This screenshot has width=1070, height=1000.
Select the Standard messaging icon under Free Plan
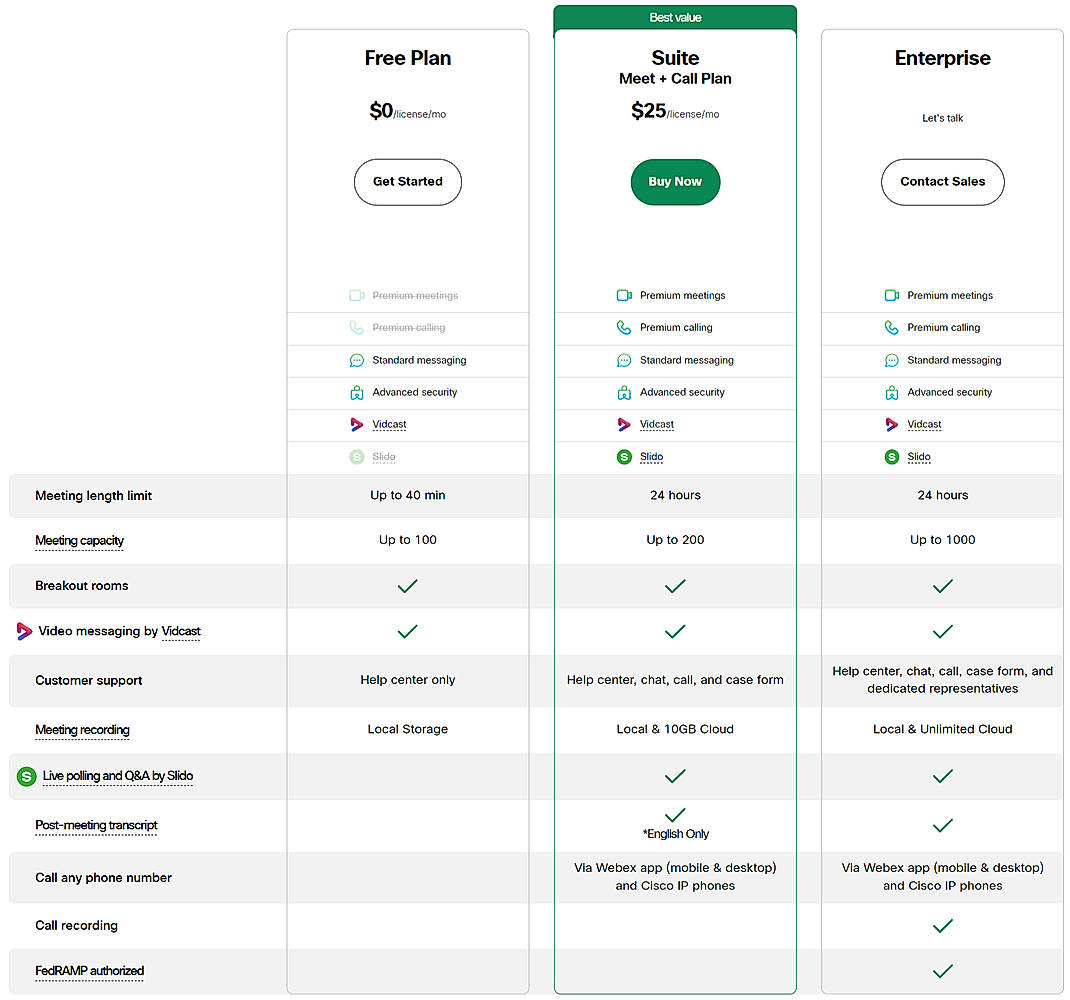click(357, 360)
